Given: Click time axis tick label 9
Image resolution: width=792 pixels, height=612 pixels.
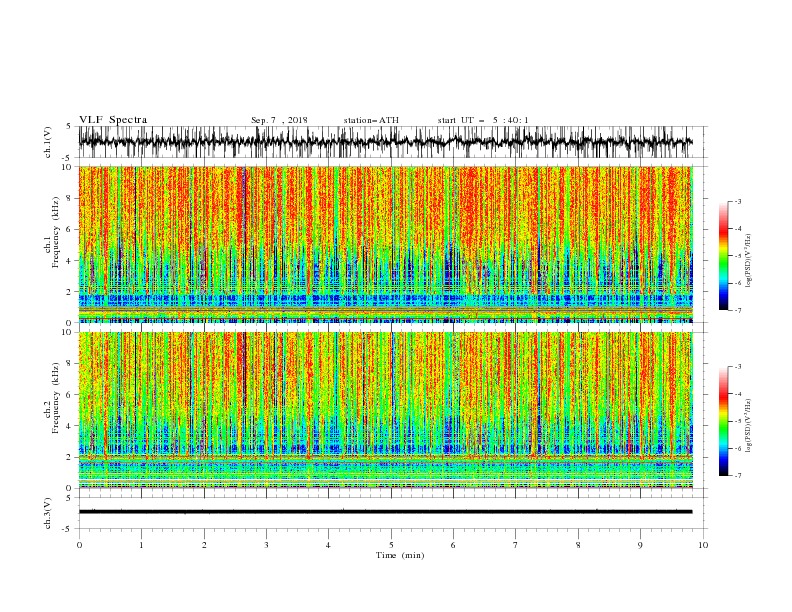Looking at the screenshot, I should coord(640,545).
